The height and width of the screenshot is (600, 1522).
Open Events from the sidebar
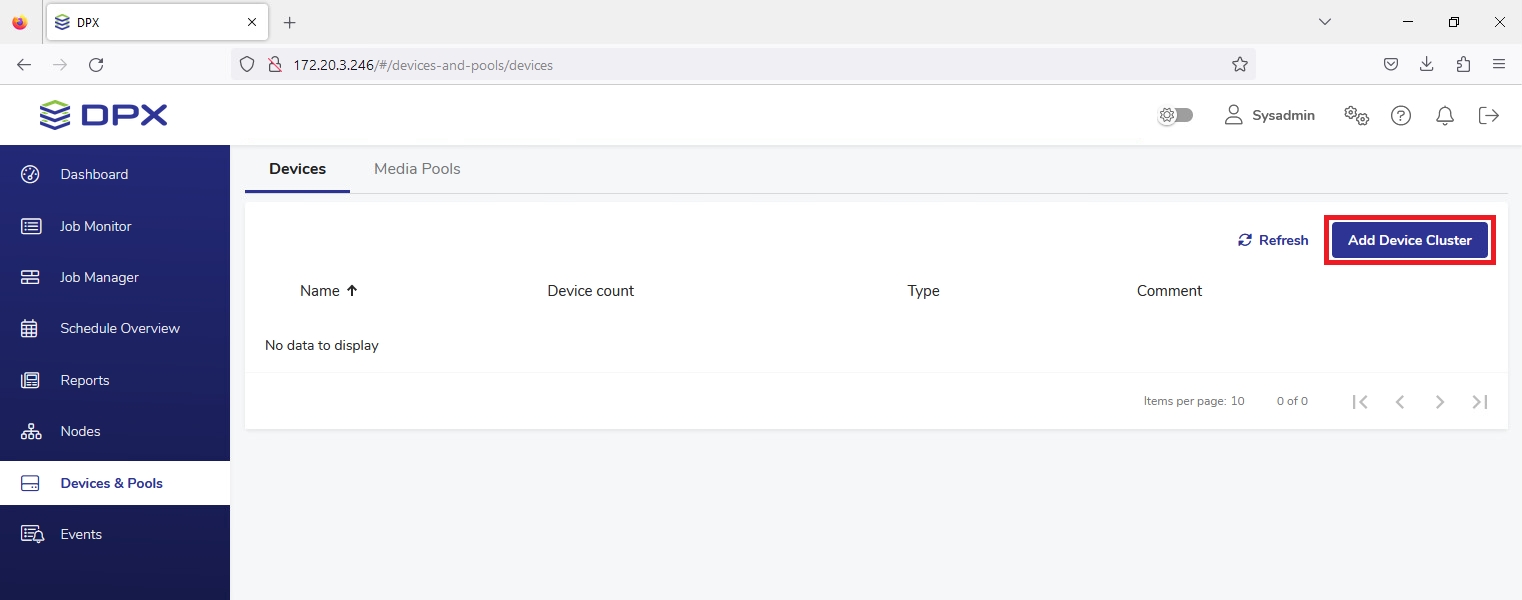pyautogui.click(x=81, y=534)
